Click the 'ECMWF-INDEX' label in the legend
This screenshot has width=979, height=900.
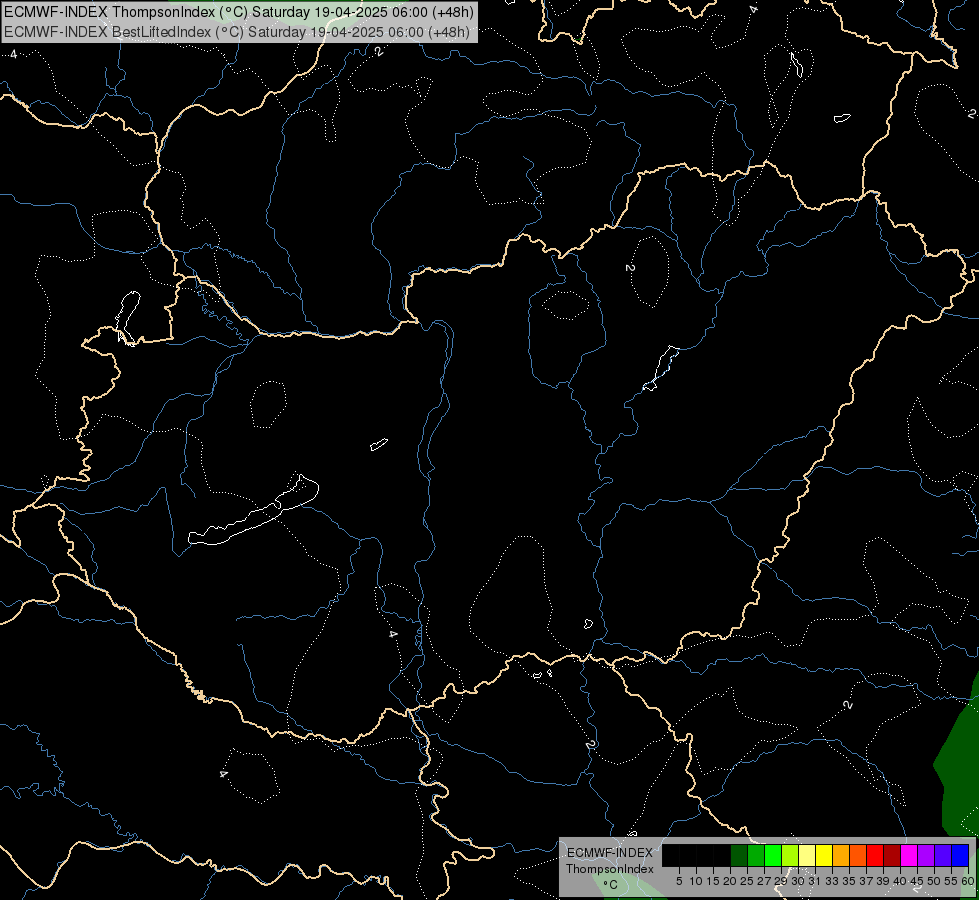[609, 853]
